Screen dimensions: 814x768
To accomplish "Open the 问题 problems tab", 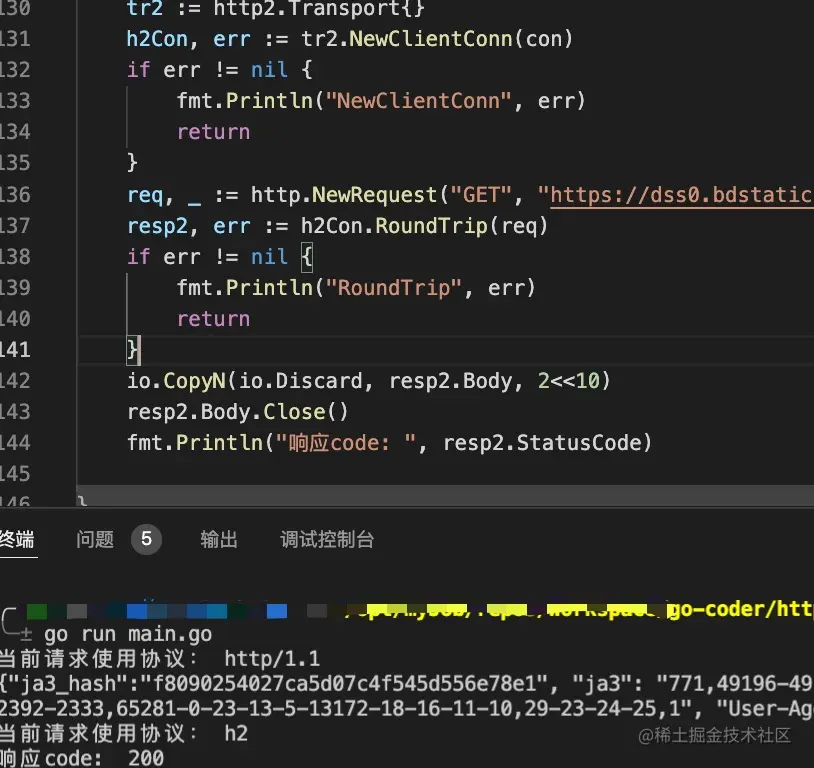I will [x=95, y=539].
